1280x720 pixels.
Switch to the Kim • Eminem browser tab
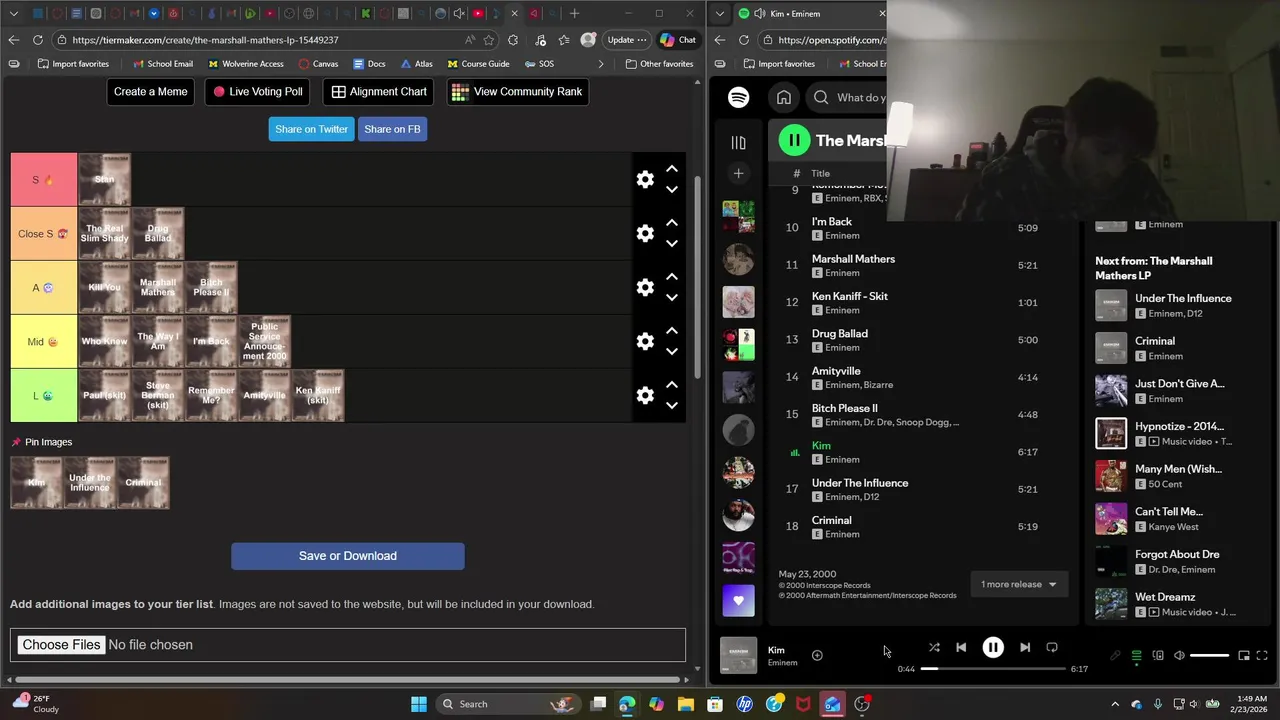tap(808, 14)
